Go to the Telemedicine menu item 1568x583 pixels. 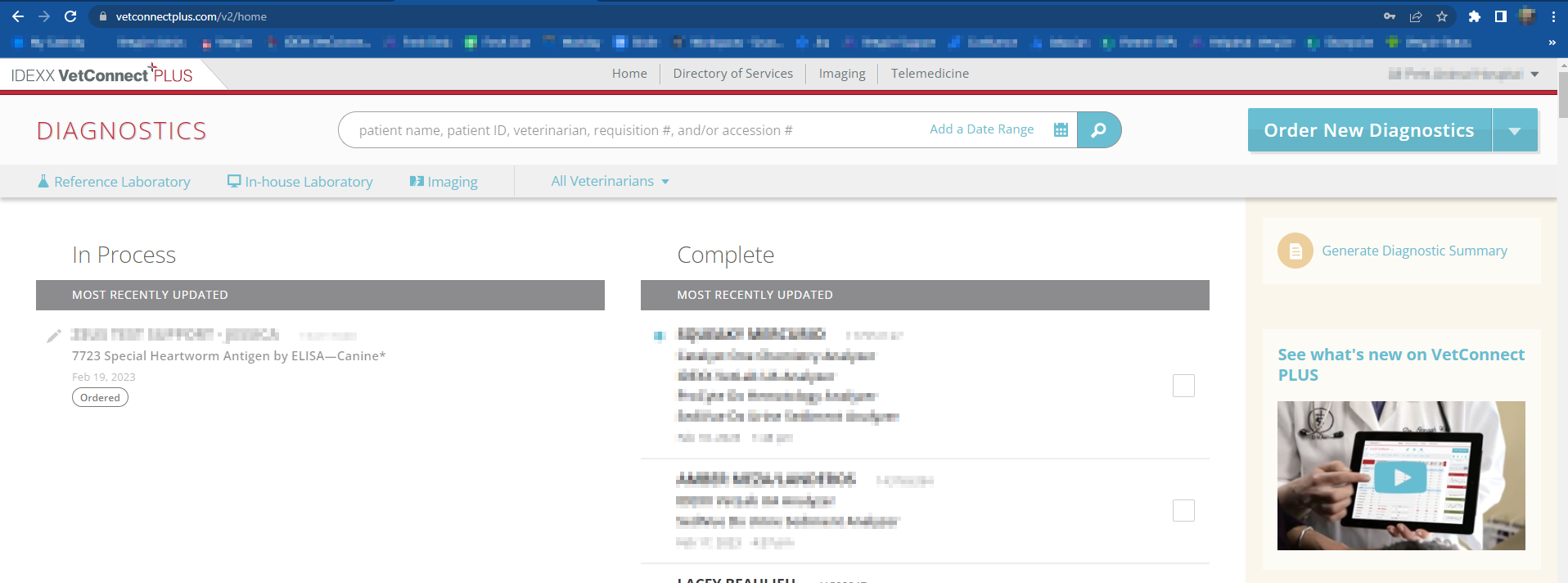(930, 74)
